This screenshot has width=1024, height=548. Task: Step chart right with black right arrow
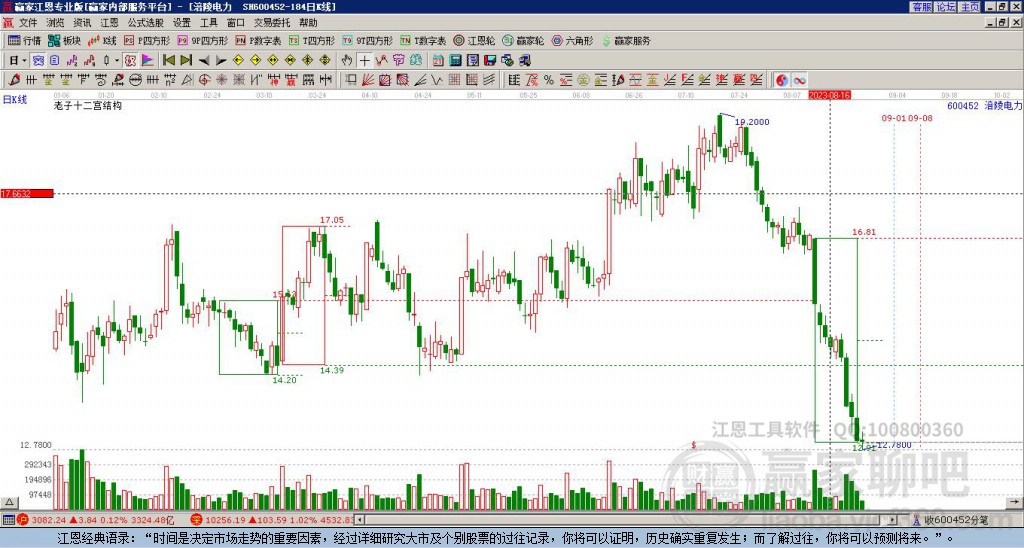221,61
